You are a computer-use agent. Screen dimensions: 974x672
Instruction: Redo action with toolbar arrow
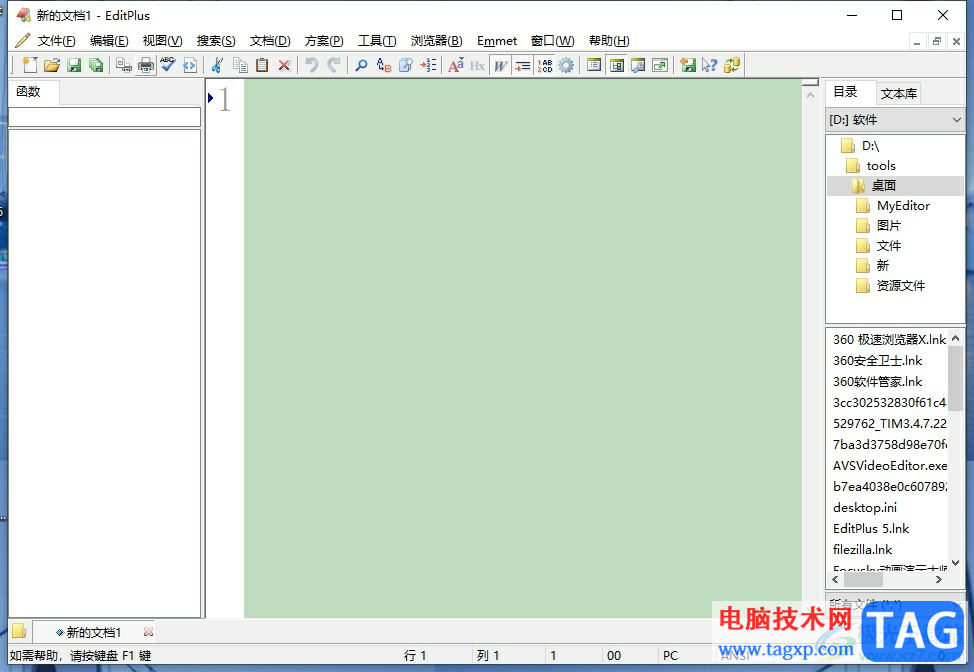pos(334,65)
